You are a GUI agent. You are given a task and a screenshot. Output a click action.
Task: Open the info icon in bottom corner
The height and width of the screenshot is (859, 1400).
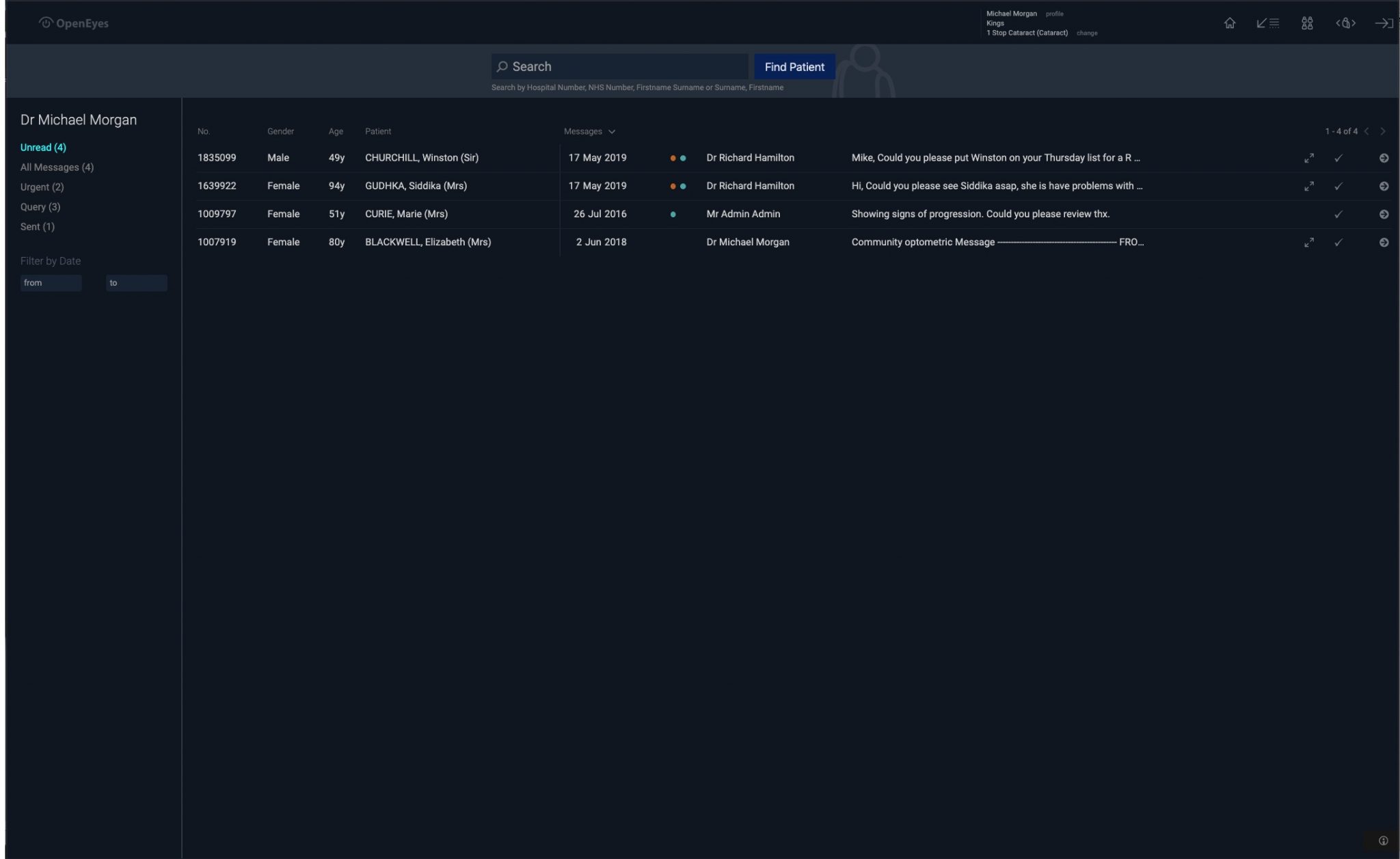point(1383,841)
